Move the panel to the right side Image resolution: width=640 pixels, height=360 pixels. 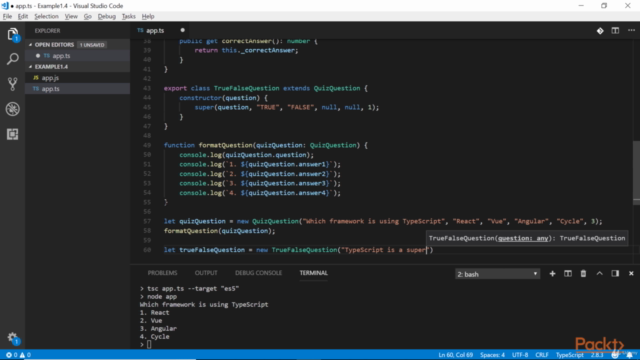point(615,274)
